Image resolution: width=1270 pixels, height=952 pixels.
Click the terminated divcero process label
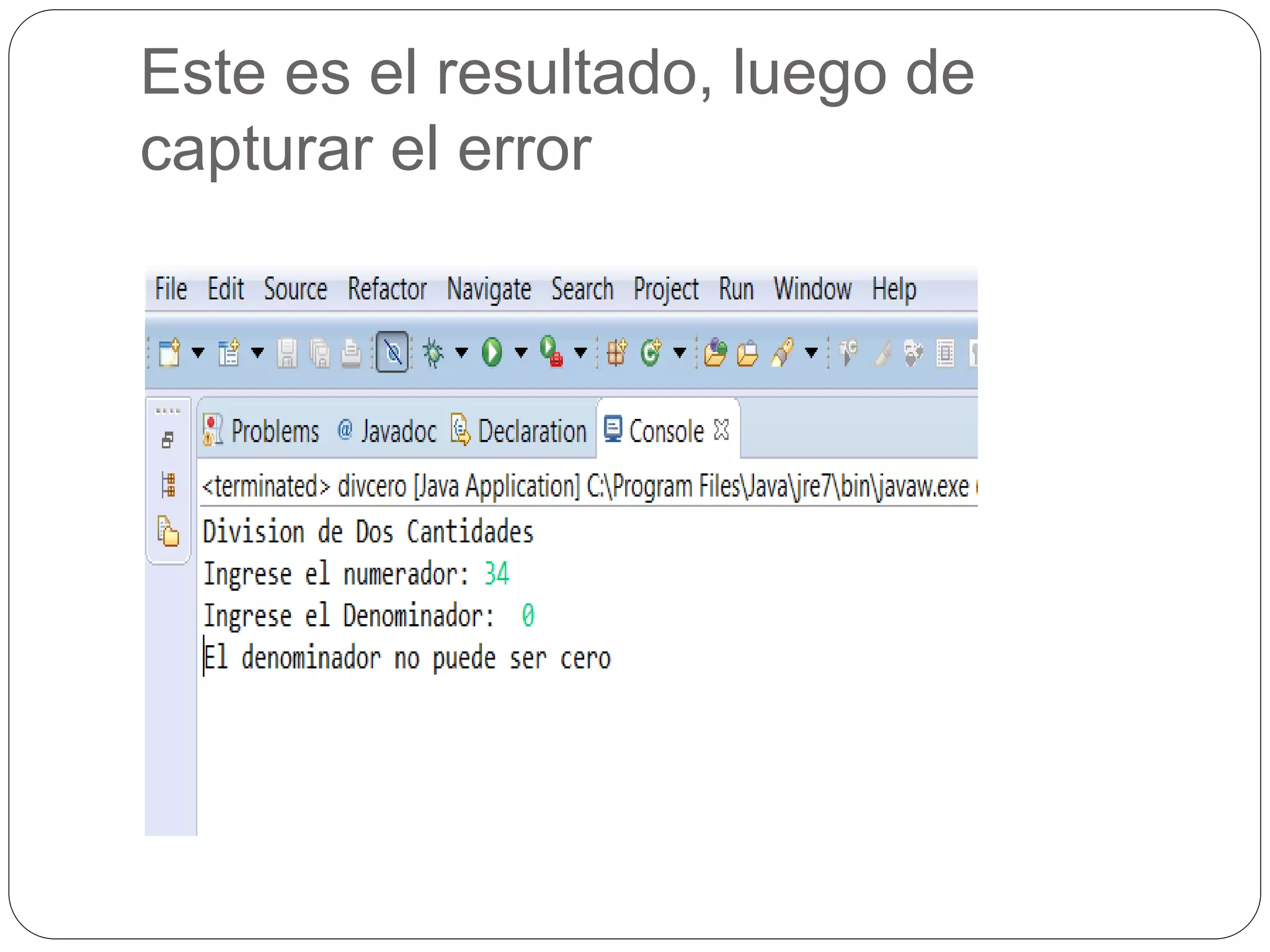point(588,487)
